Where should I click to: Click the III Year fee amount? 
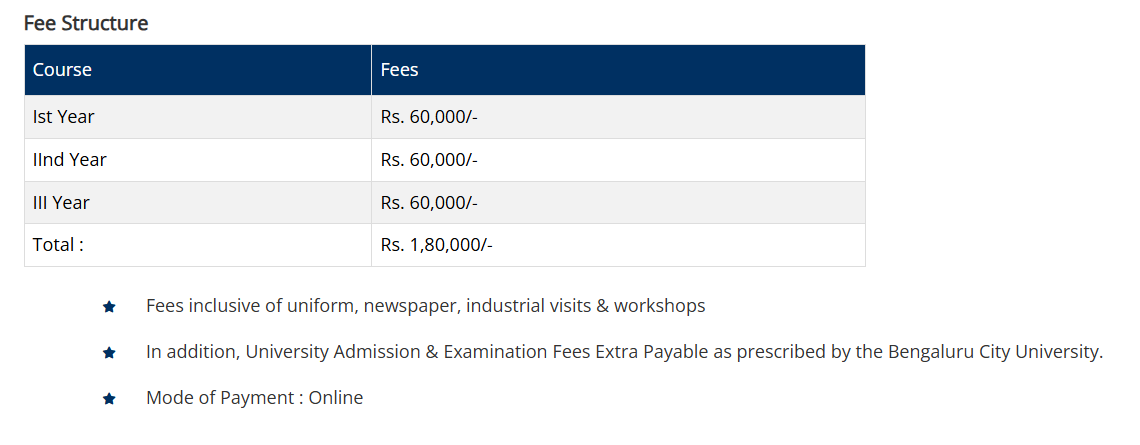point(429,203)
